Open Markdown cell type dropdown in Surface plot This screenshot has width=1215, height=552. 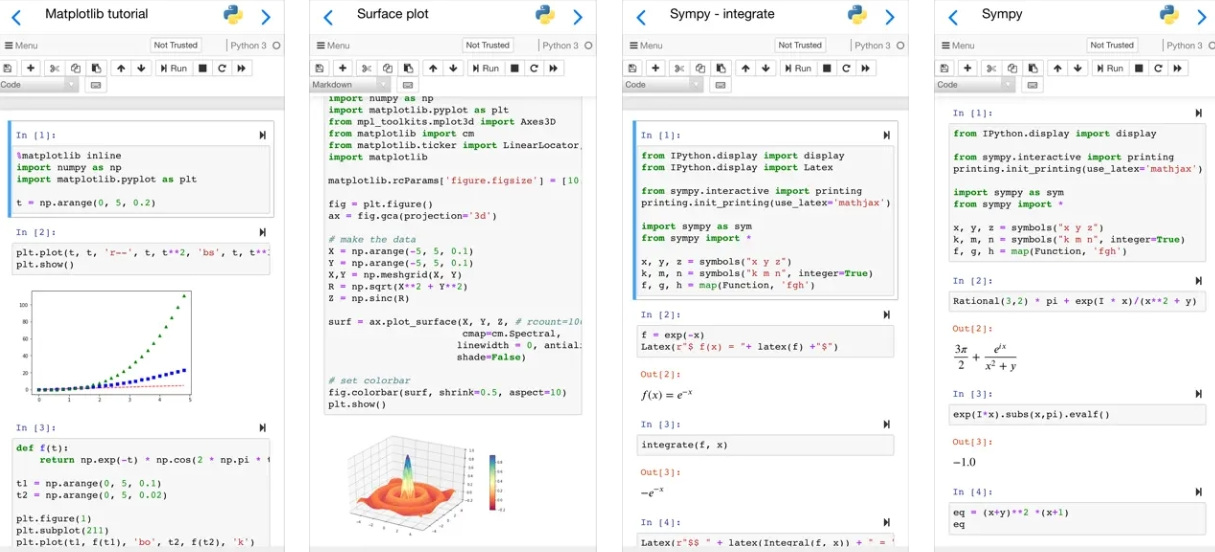[x=350, y=85]
